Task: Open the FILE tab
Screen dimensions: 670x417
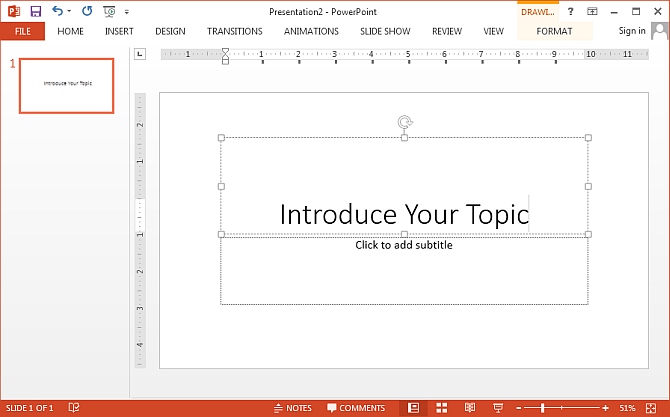Action: point(23,31)
